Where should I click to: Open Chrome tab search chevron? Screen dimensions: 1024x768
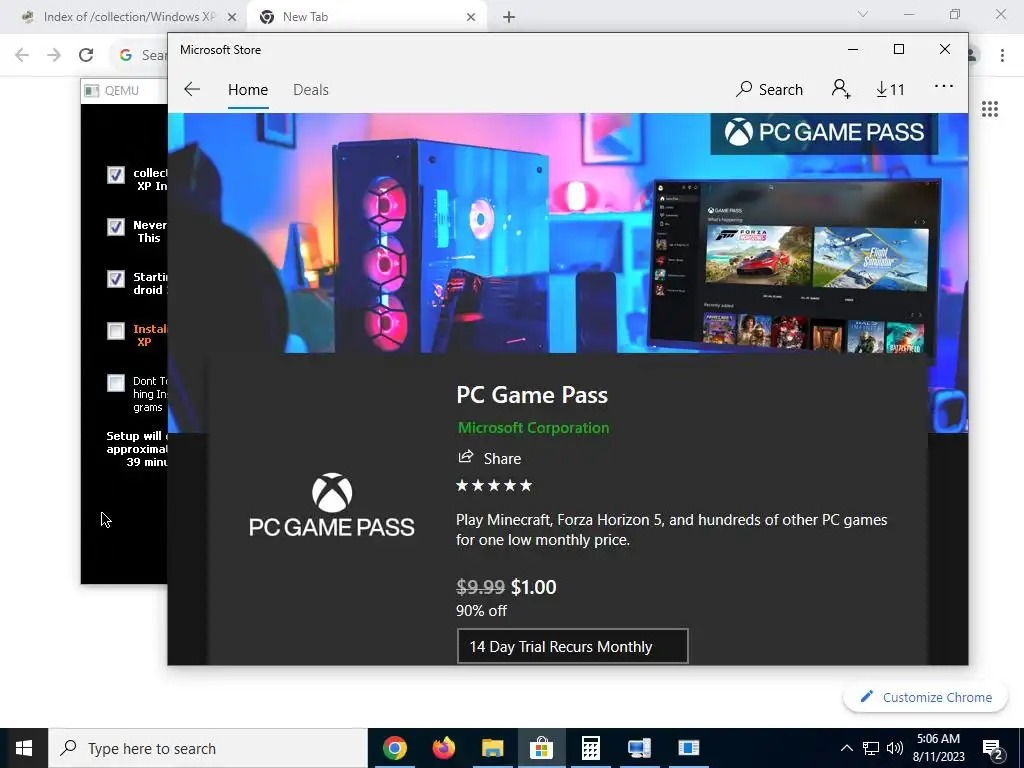pos(863,14)
